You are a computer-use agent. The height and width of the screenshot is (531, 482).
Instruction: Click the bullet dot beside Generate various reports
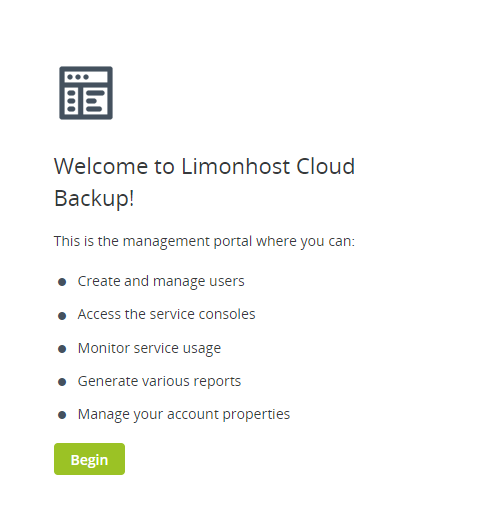[62, 382]
